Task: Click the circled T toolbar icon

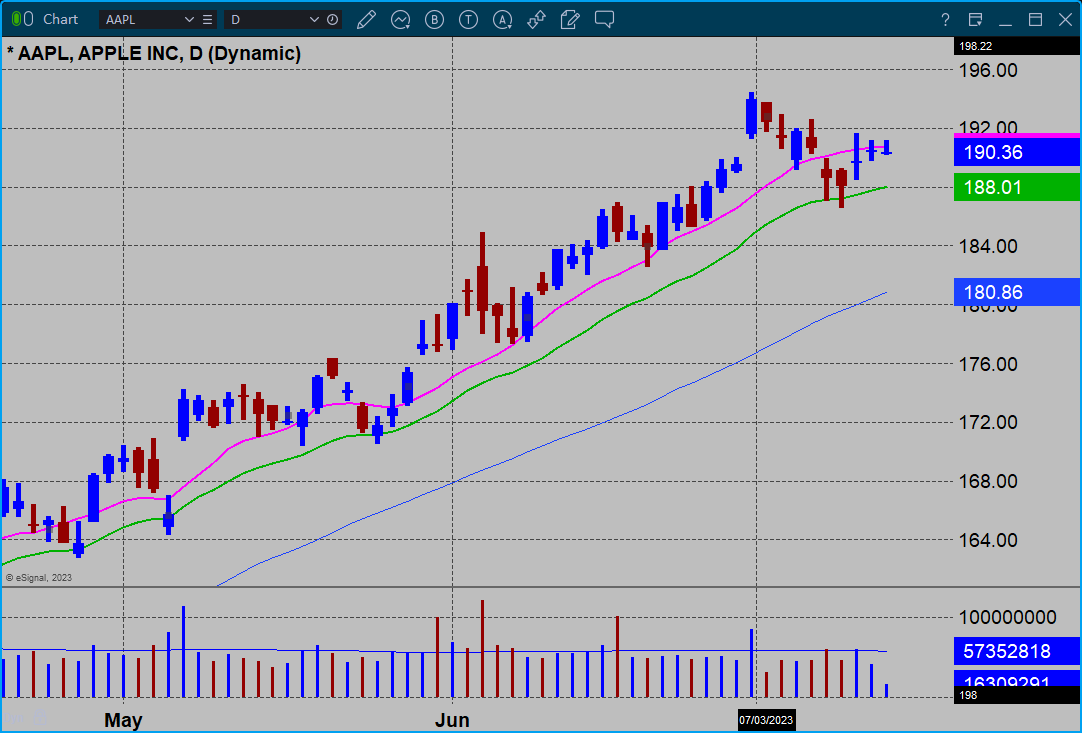Action: (469, 19)
